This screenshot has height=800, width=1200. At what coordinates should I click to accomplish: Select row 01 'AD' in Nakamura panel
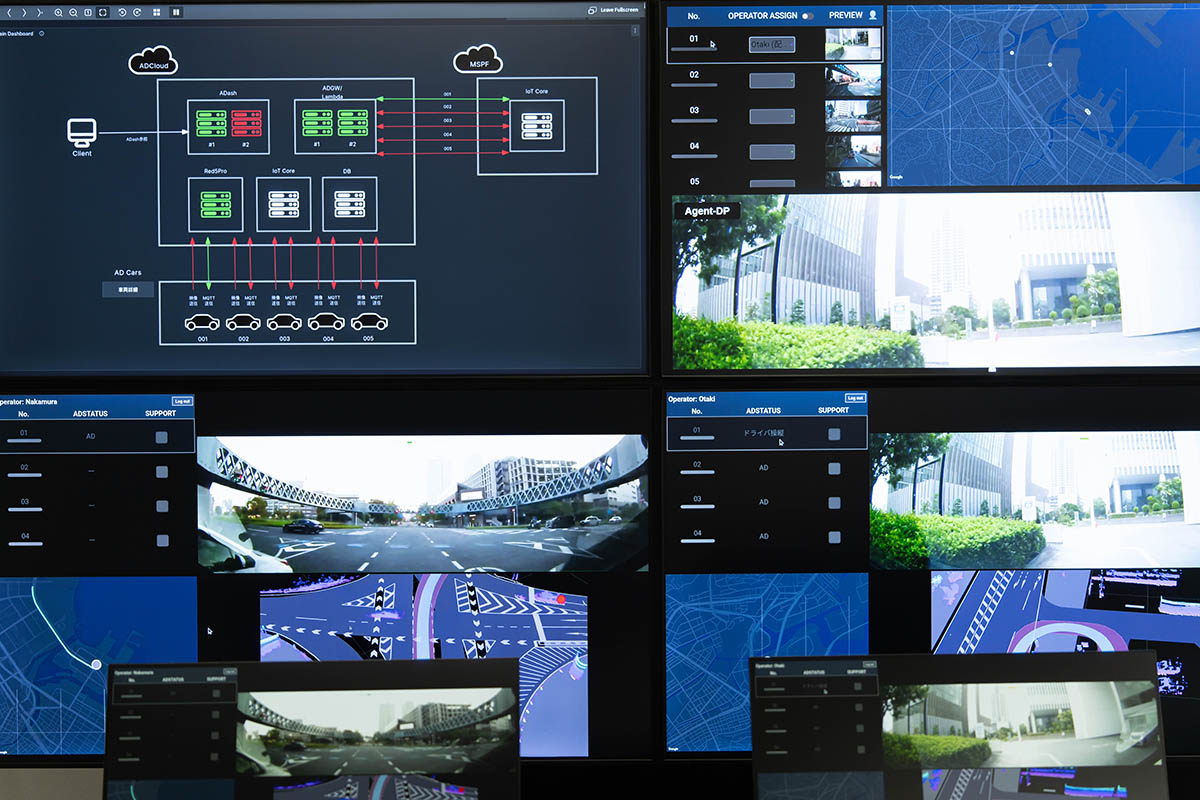click(x=97, y=436)
